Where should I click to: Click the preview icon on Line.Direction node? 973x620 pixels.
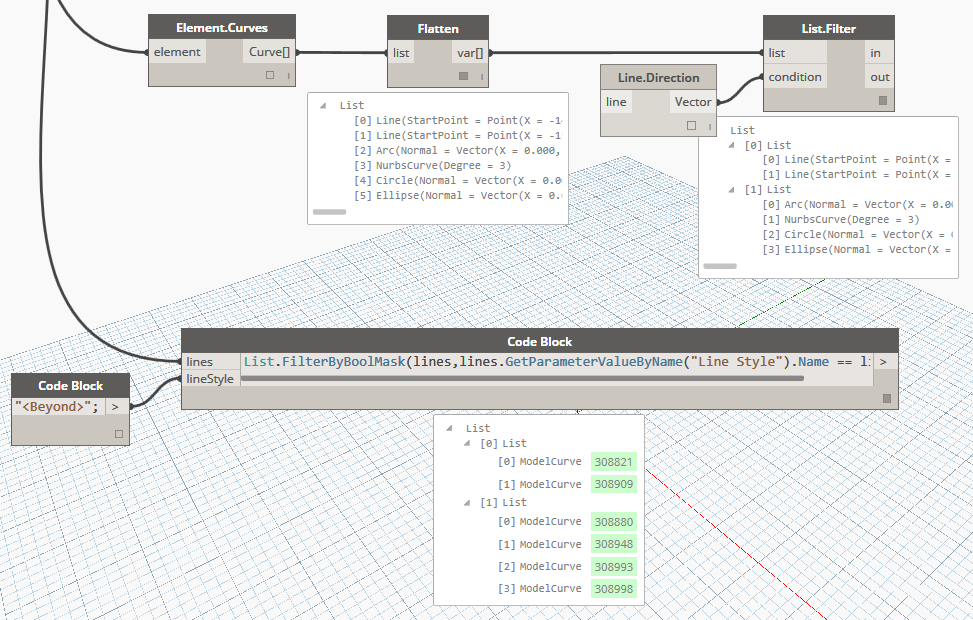691,126
